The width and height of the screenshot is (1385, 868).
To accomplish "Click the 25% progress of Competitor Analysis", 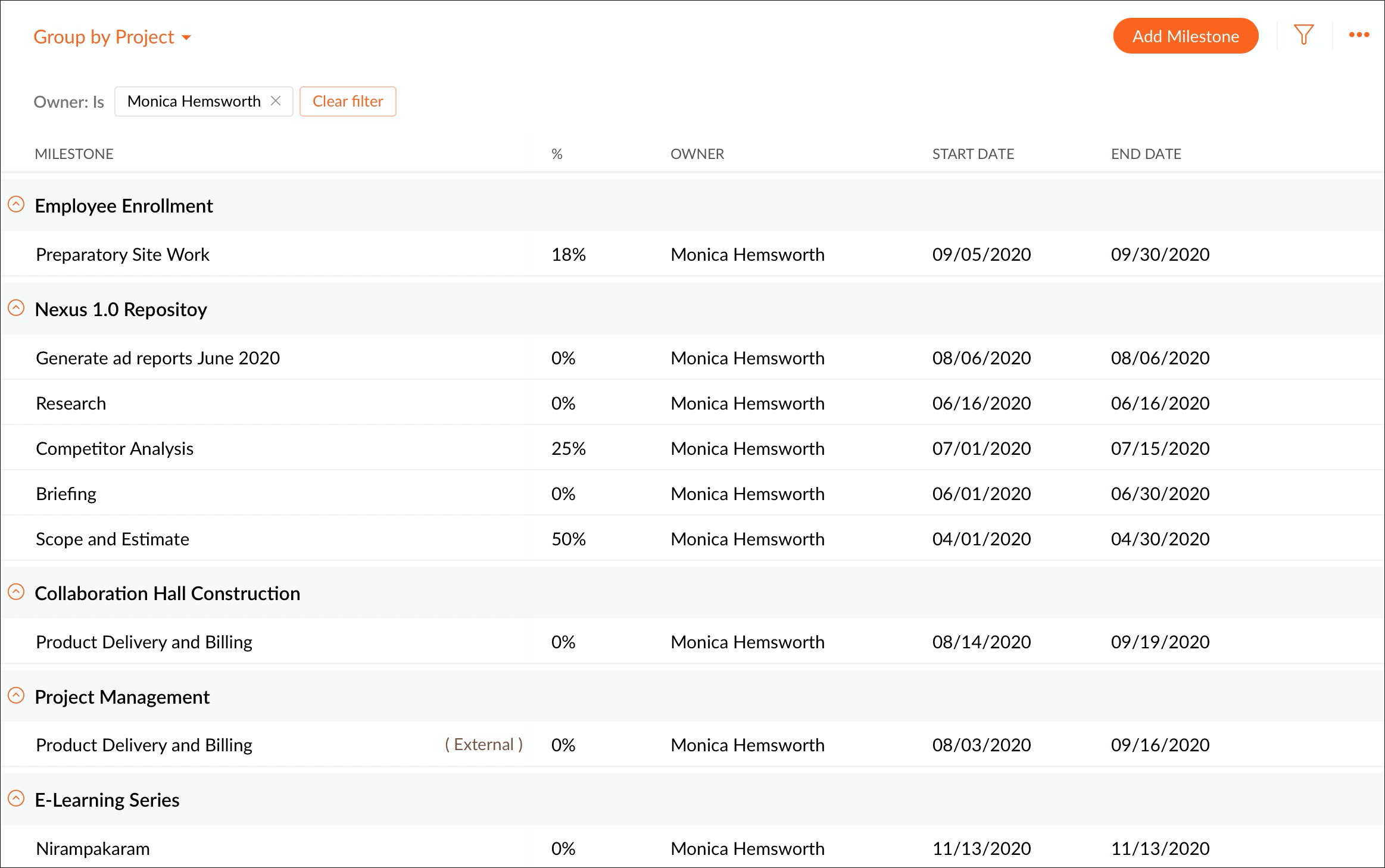I will (568, 449).
